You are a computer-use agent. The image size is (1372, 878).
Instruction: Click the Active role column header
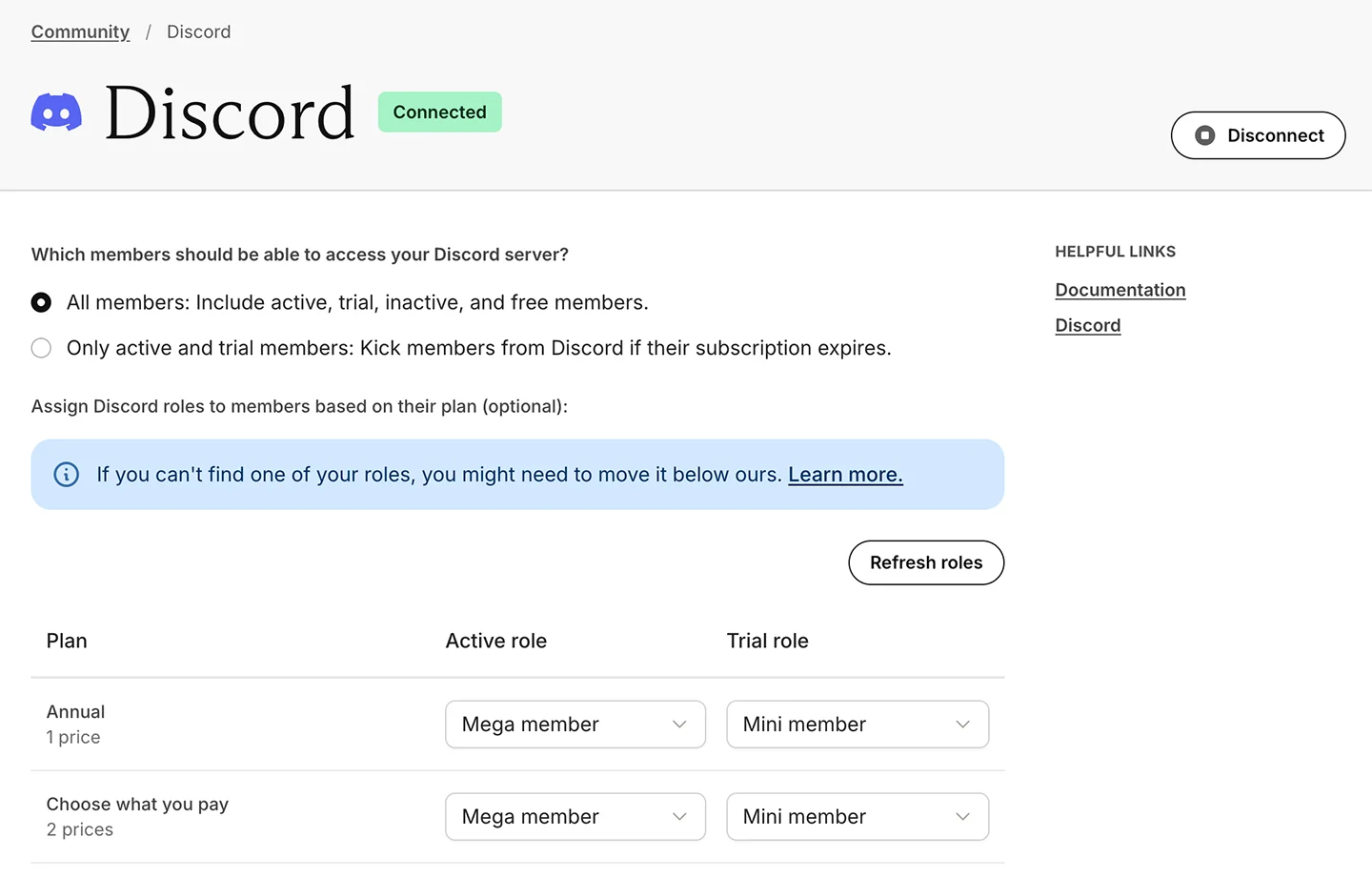click(496, 641)
